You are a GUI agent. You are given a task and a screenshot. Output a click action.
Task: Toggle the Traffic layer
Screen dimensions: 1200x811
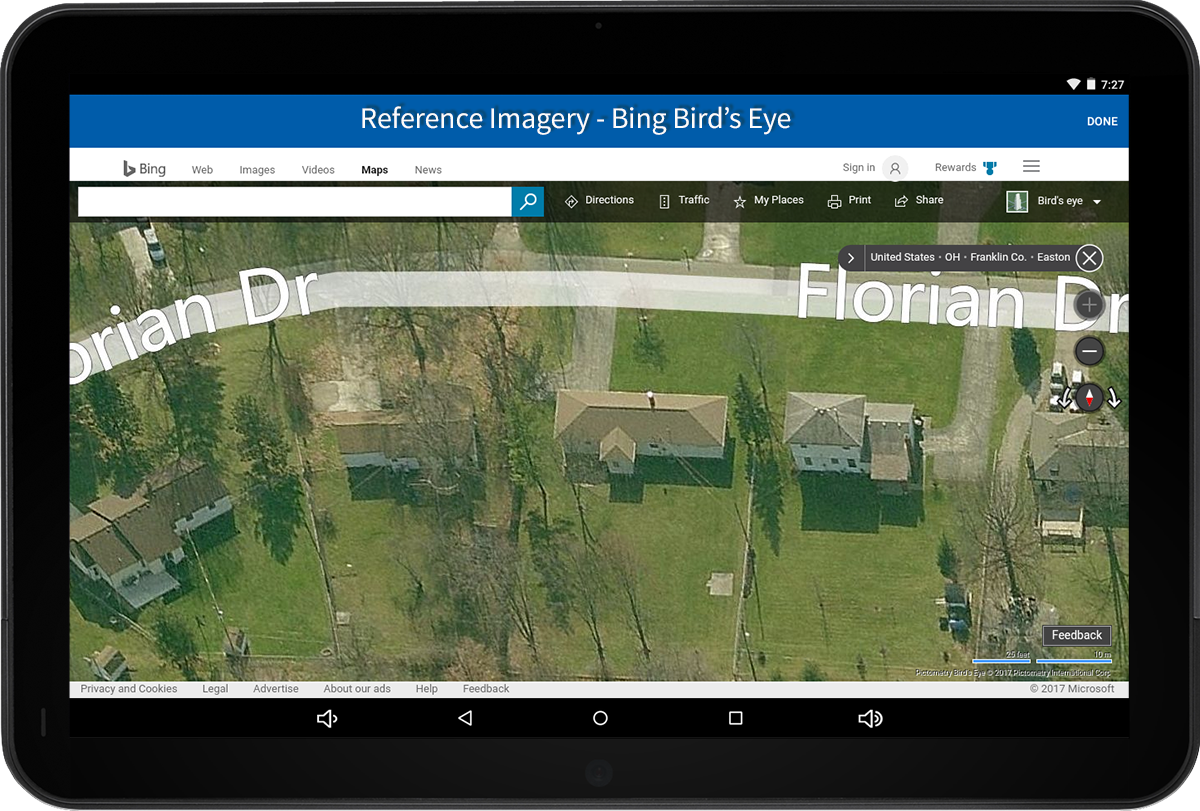pos(684,200)
